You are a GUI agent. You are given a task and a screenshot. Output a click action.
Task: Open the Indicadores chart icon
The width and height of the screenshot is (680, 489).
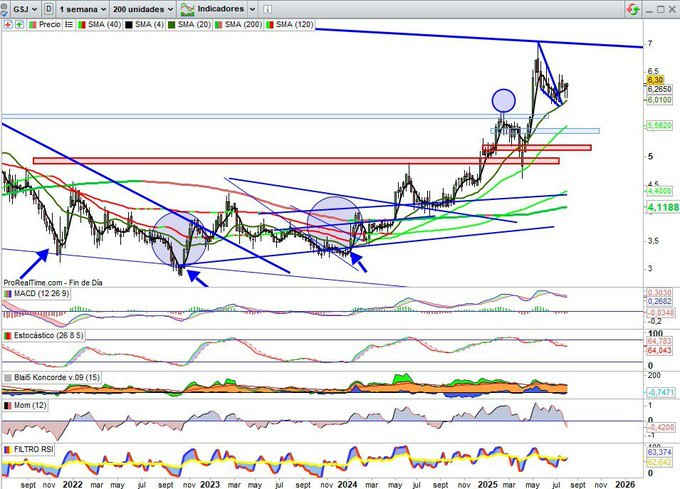[x=187, y=9]
